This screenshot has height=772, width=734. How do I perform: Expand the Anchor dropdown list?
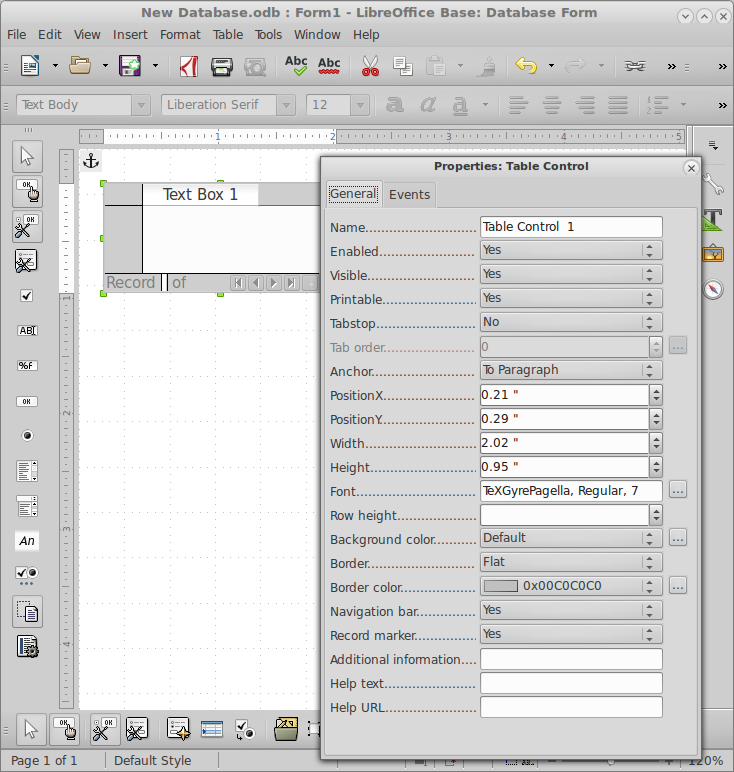[x=571, y=370]
